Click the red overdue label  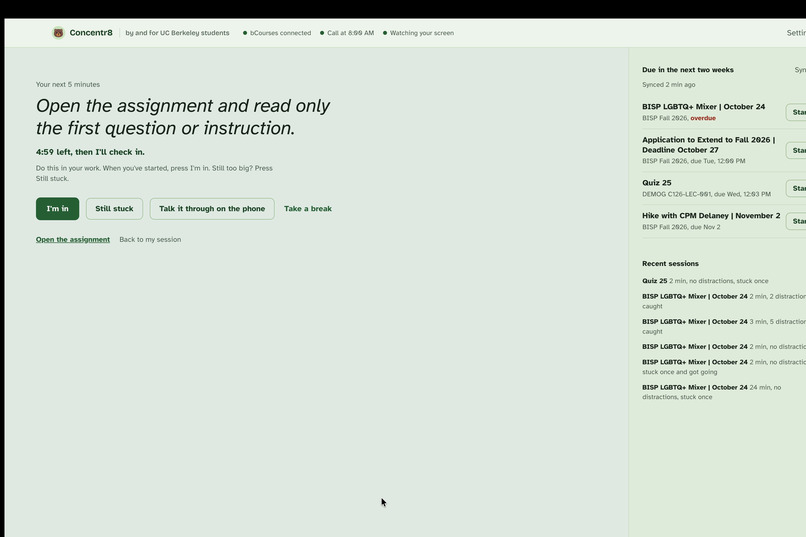pos(703,118)
